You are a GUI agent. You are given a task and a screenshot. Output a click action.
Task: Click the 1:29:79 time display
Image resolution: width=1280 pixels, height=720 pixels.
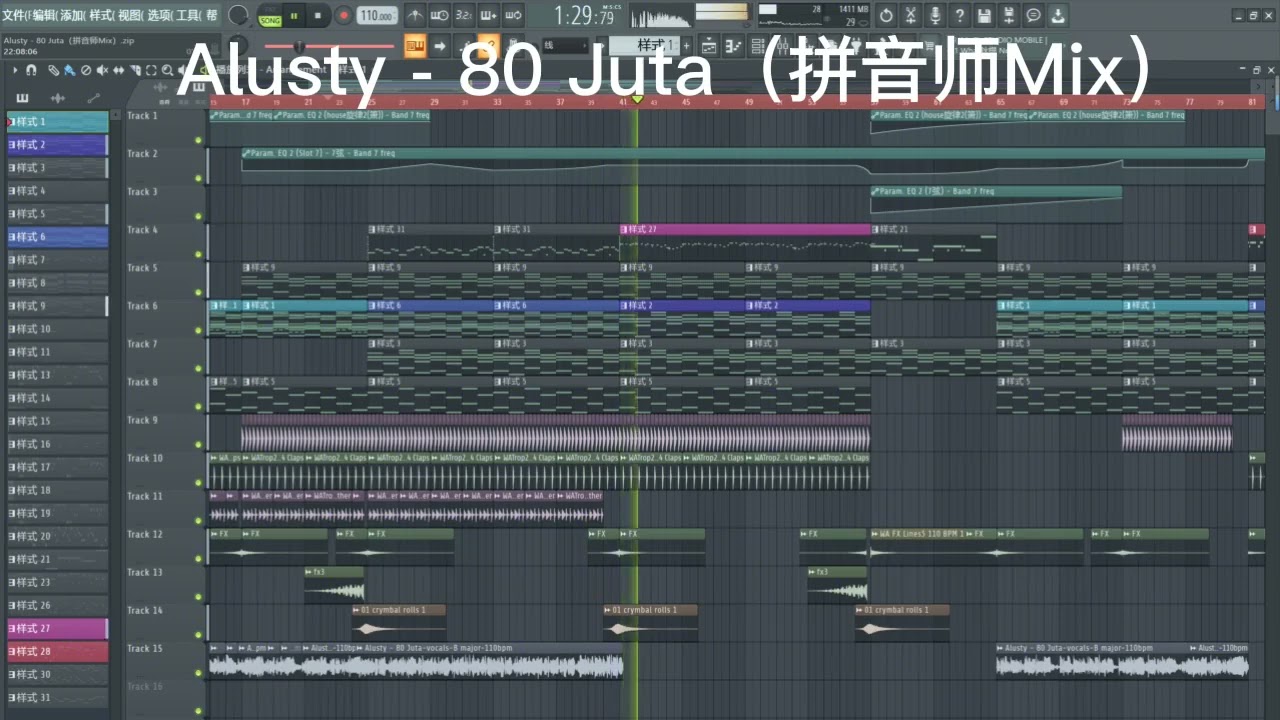click(x=584, y=16)
